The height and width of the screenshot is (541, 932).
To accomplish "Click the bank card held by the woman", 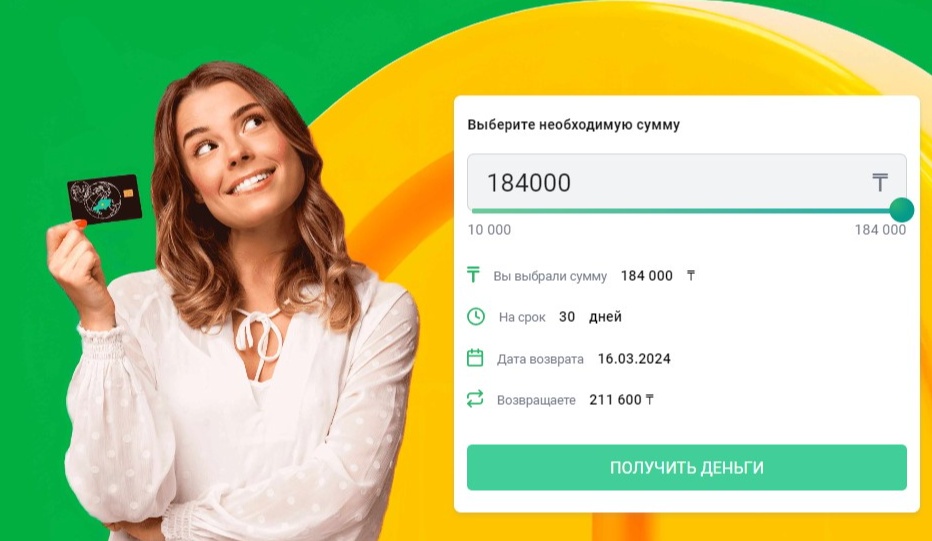I will pyautogui.click(x=105, y=199).
